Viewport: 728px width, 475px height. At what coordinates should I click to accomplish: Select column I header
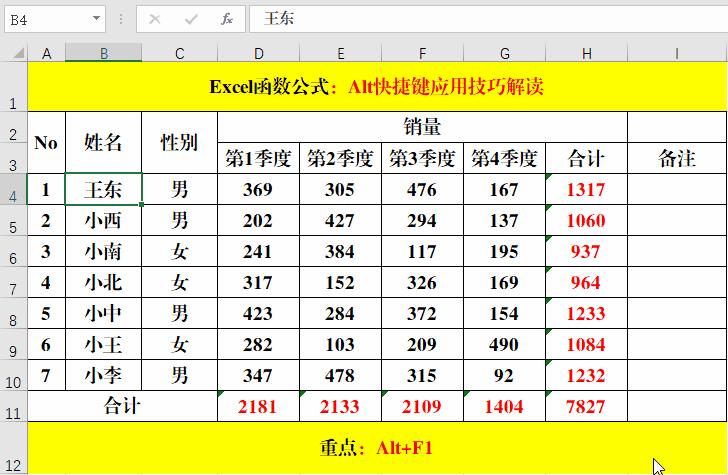(677, 53)
